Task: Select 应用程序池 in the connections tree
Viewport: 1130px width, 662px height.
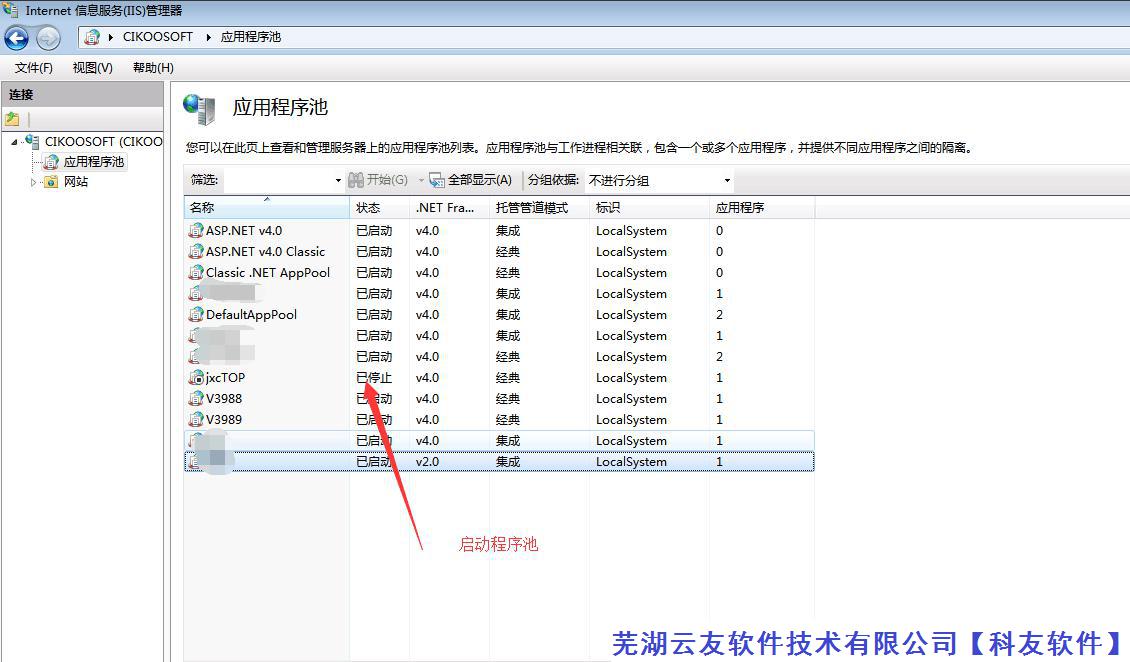Action: click(93, 162)
